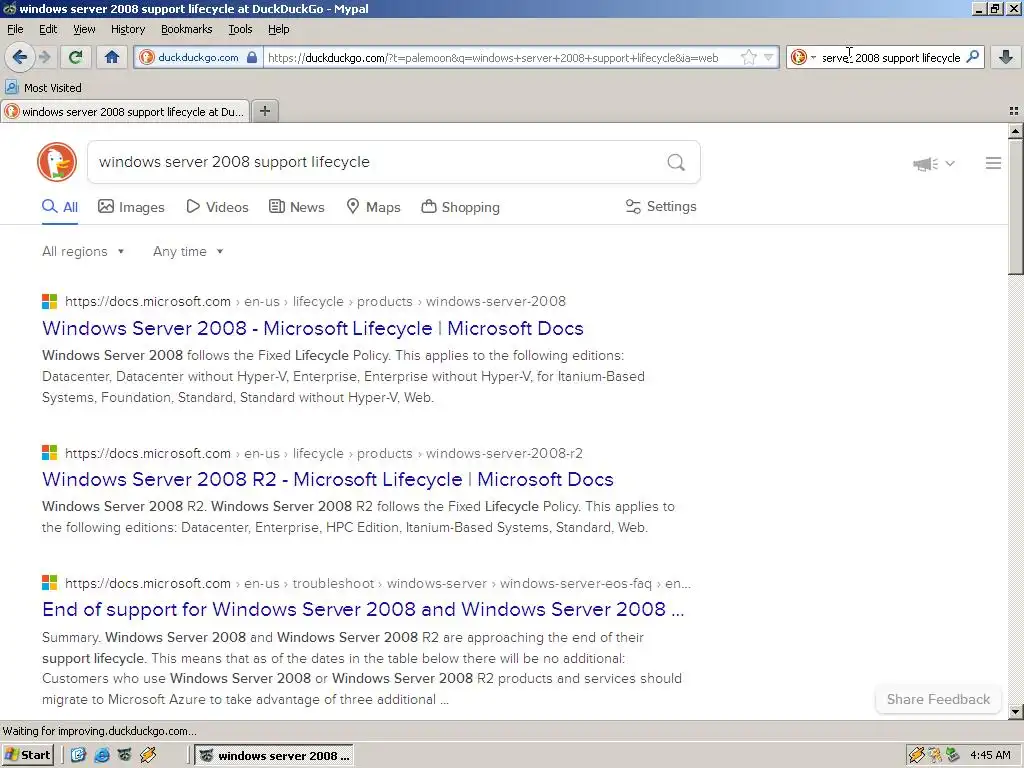This screenshot has height=768, width=1024.
Task: Open Windows Server 2008 - Microsoft Lifecycle result
Action: [x=313, y=328]
